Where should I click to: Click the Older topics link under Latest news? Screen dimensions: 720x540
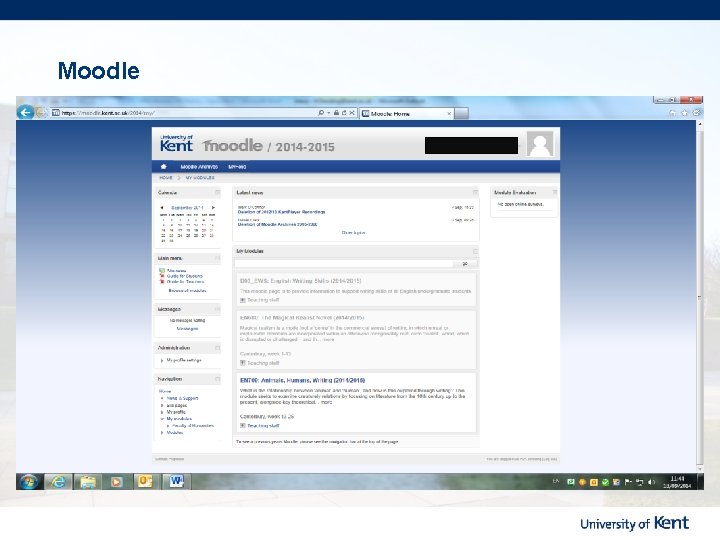click(x=354, y=233)
